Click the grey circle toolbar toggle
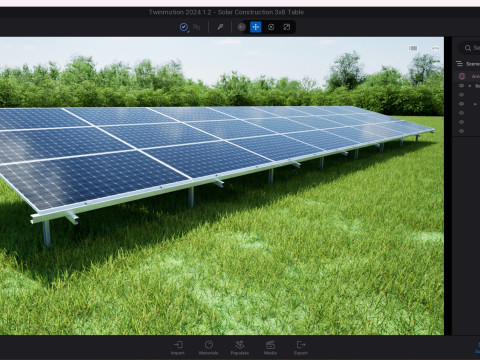 point(242,27)
